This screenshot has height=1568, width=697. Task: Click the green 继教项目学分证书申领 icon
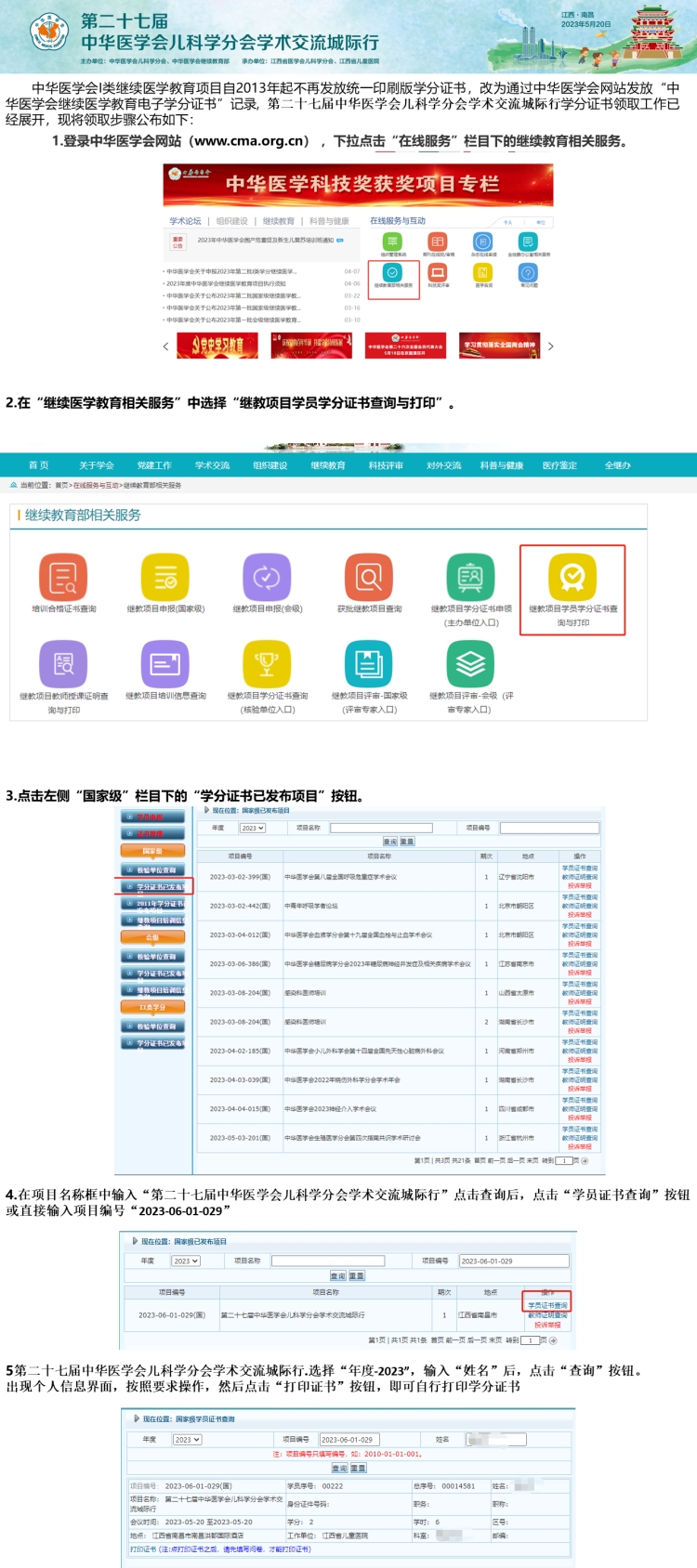pos(471,577)
